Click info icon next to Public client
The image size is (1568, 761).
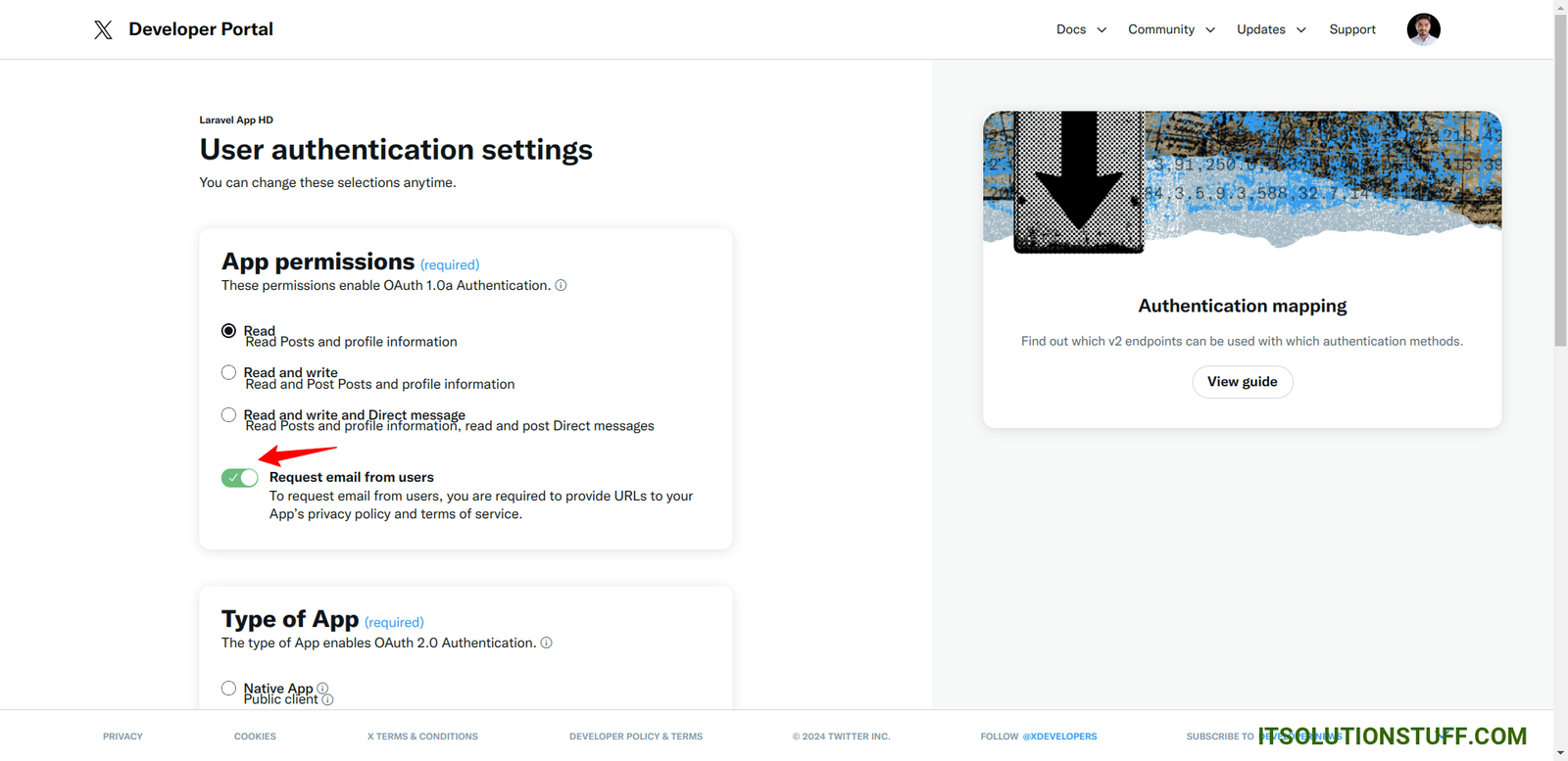328,700
